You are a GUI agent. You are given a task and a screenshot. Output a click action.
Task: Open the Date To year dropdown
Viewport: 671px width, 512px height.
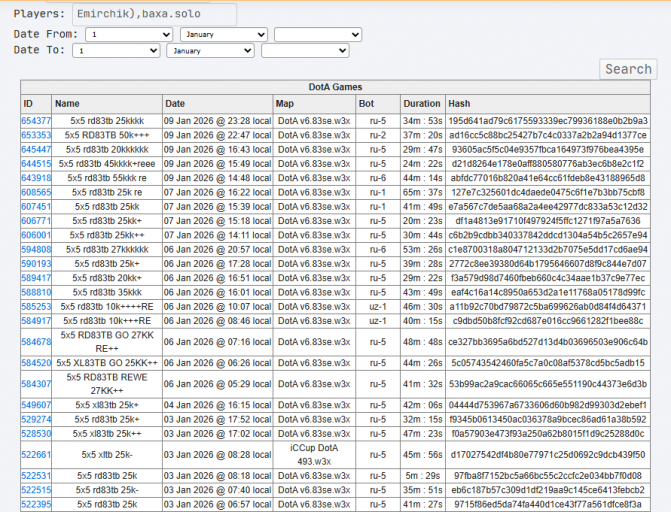pos(305,51)
